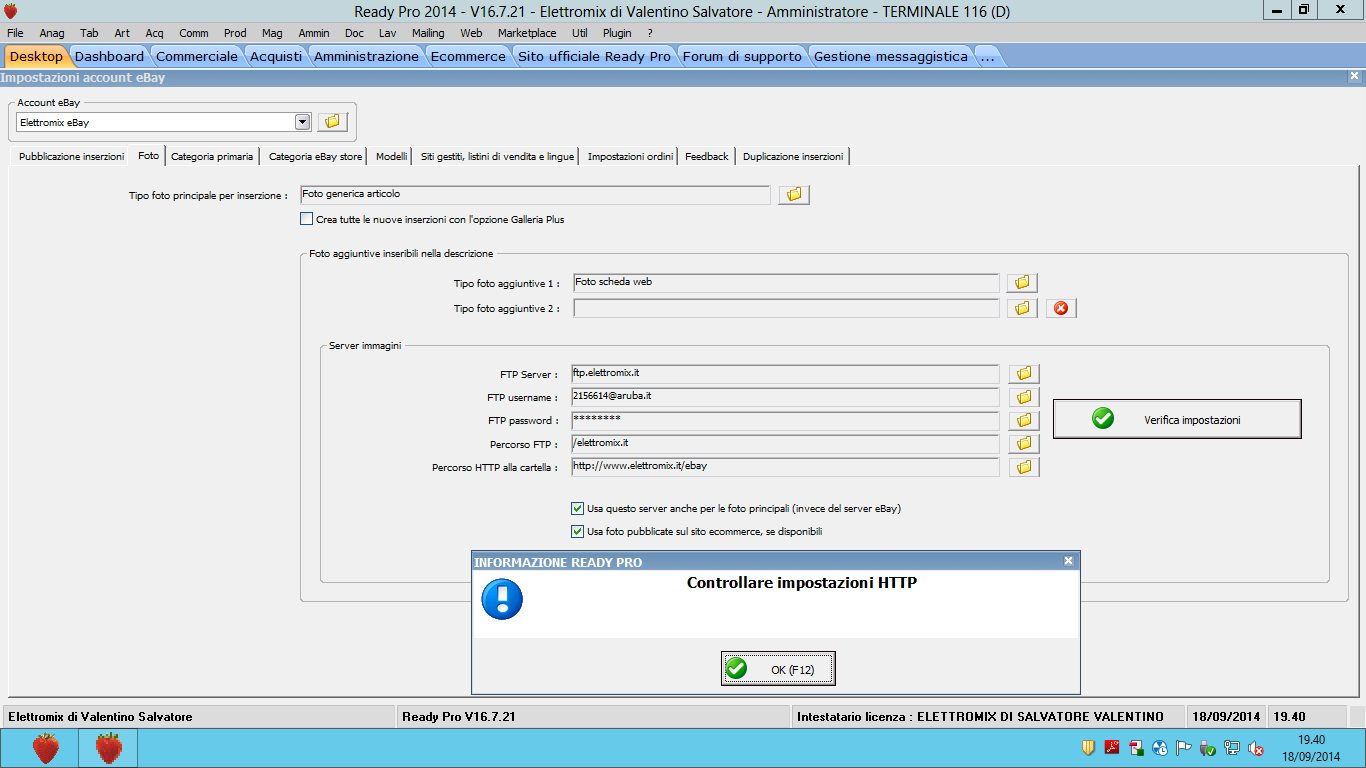Viewport: 1366px width, 768px height.
Task: Open the Marketplace menu
Action: 527,33
